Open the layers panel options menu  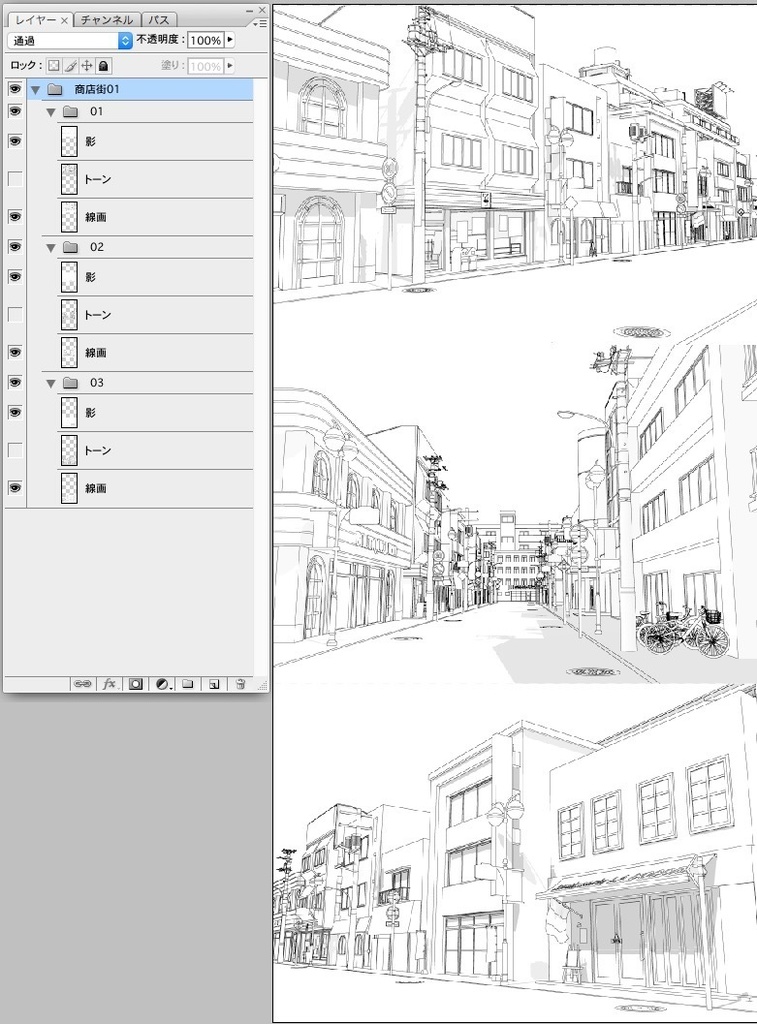click(x=260, y=23)
